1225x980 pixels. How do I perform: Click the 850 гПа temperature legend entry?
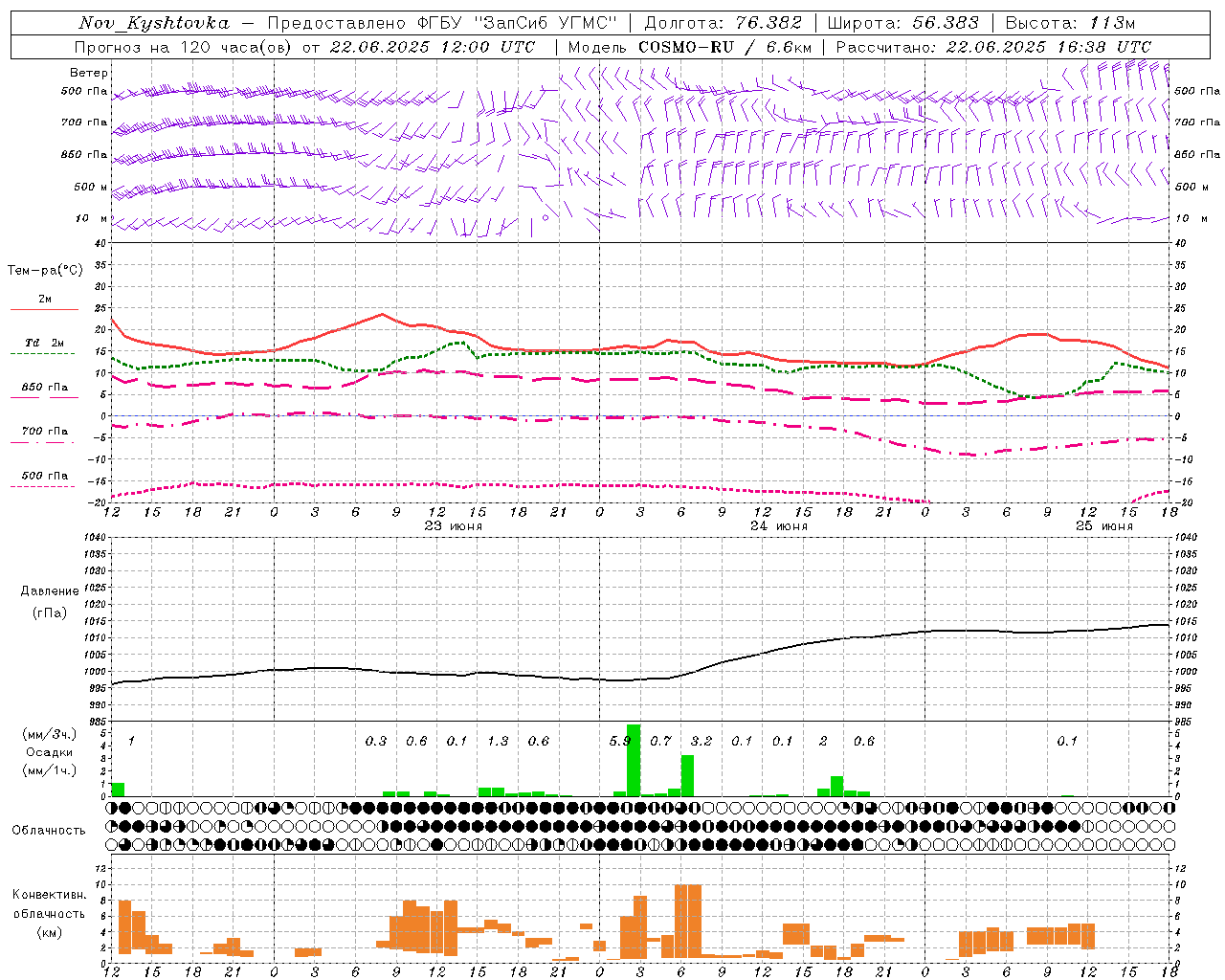45,388
